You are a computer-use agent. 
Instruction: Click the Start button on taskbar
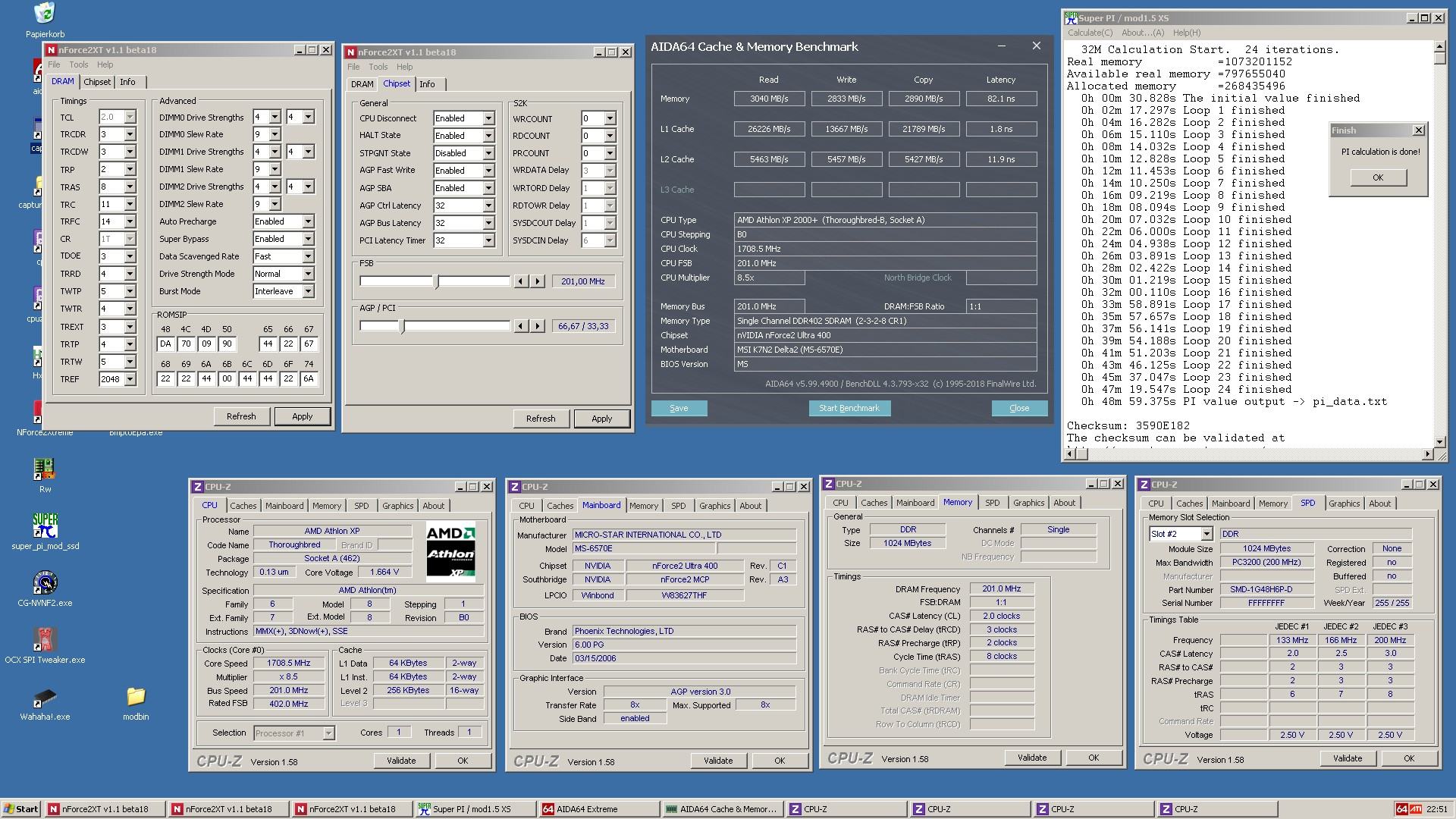click(21, 809)
